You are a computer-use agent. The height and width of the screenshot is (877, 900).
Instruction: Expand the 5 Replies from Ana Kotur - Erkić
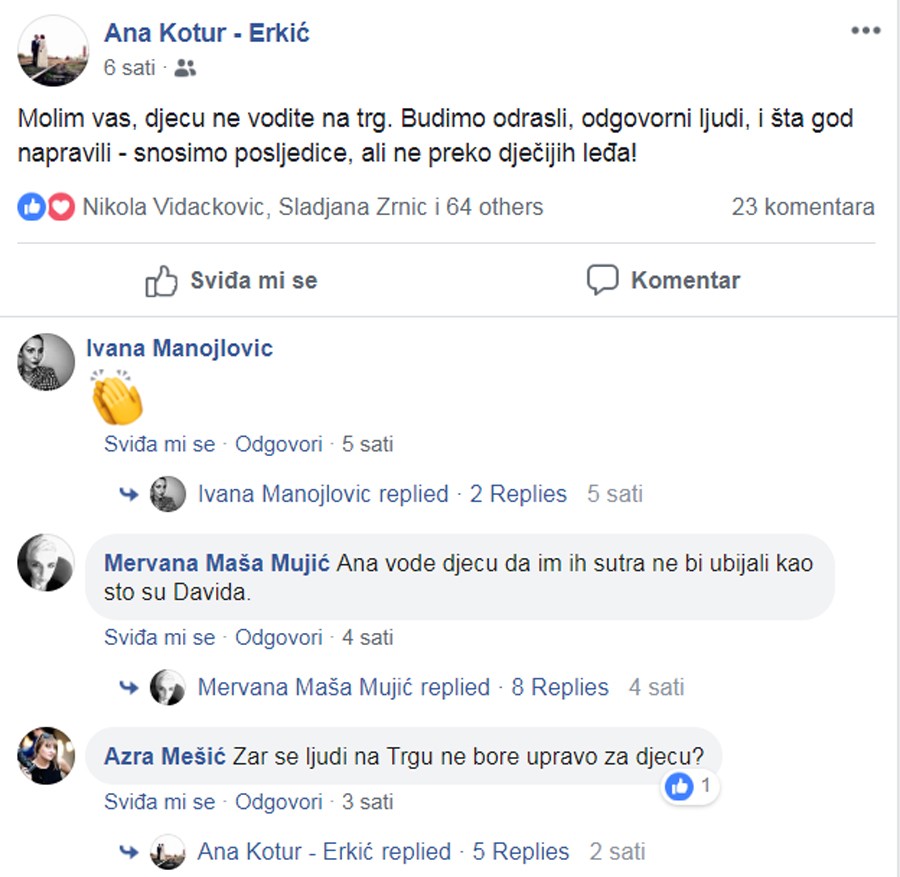pyautogui.click(x=520, y=852)
